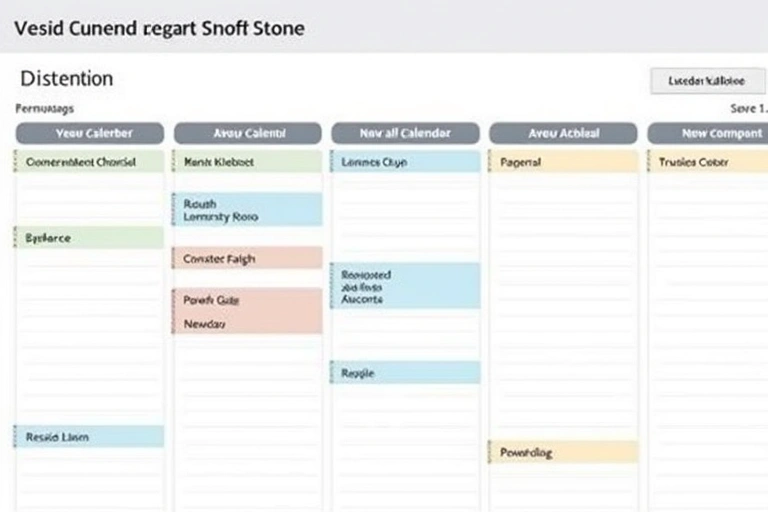This screenshot has height=512, width=768.
Task: Open the Pagernal yellow event
Action: (563, 161)
